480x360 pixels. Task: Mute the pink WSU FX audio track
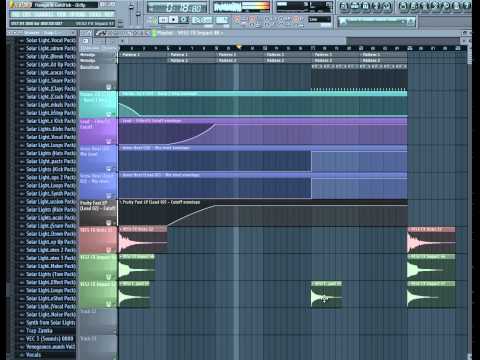click(108, 249)
